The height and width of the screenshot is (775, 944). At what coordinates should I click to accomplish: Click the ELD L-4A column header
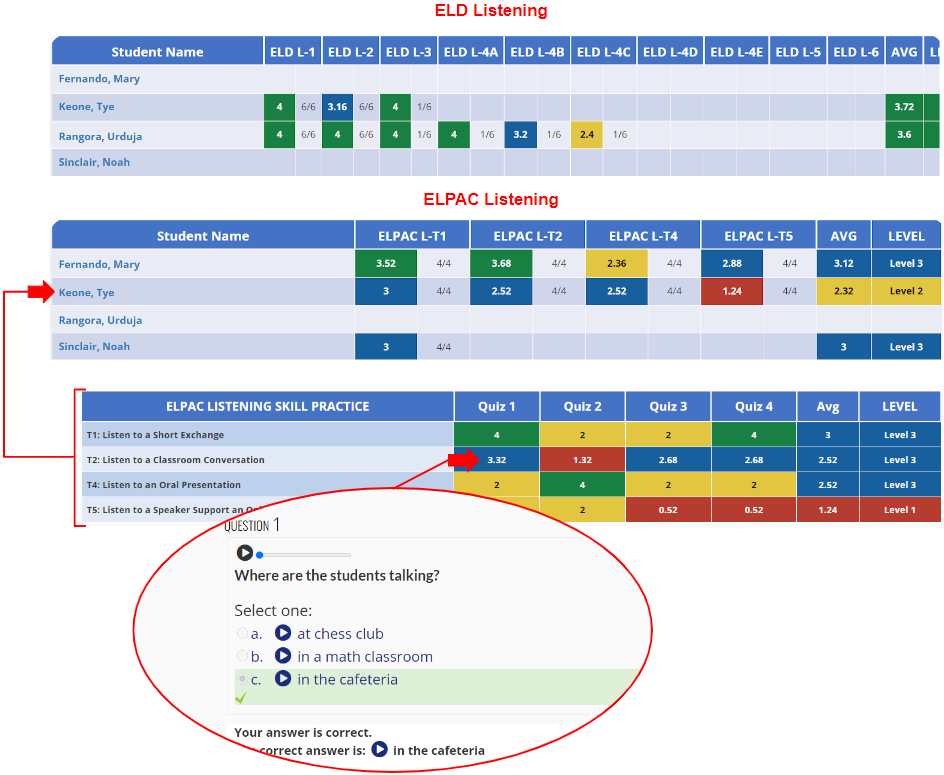click(x=471, y=52)
